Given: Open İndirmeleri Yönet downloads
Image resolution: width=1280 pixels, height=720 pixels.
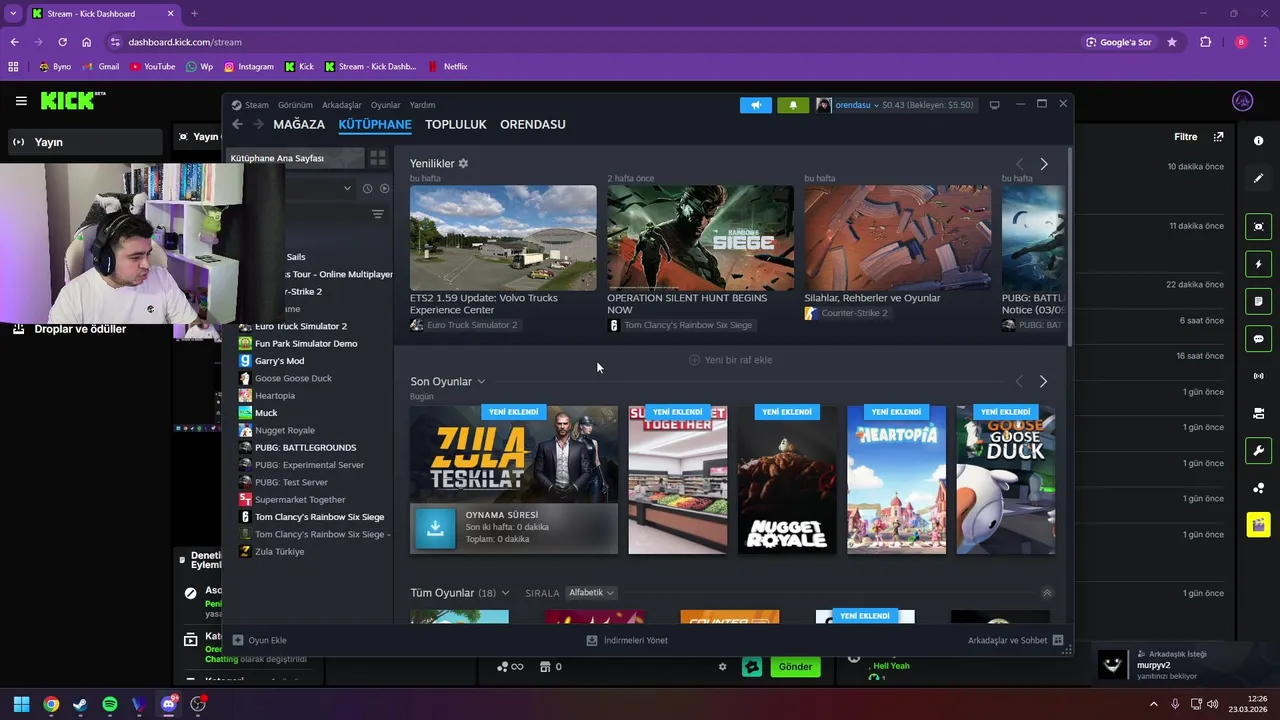Looking at the screenshot, I should tap(627, 640).
